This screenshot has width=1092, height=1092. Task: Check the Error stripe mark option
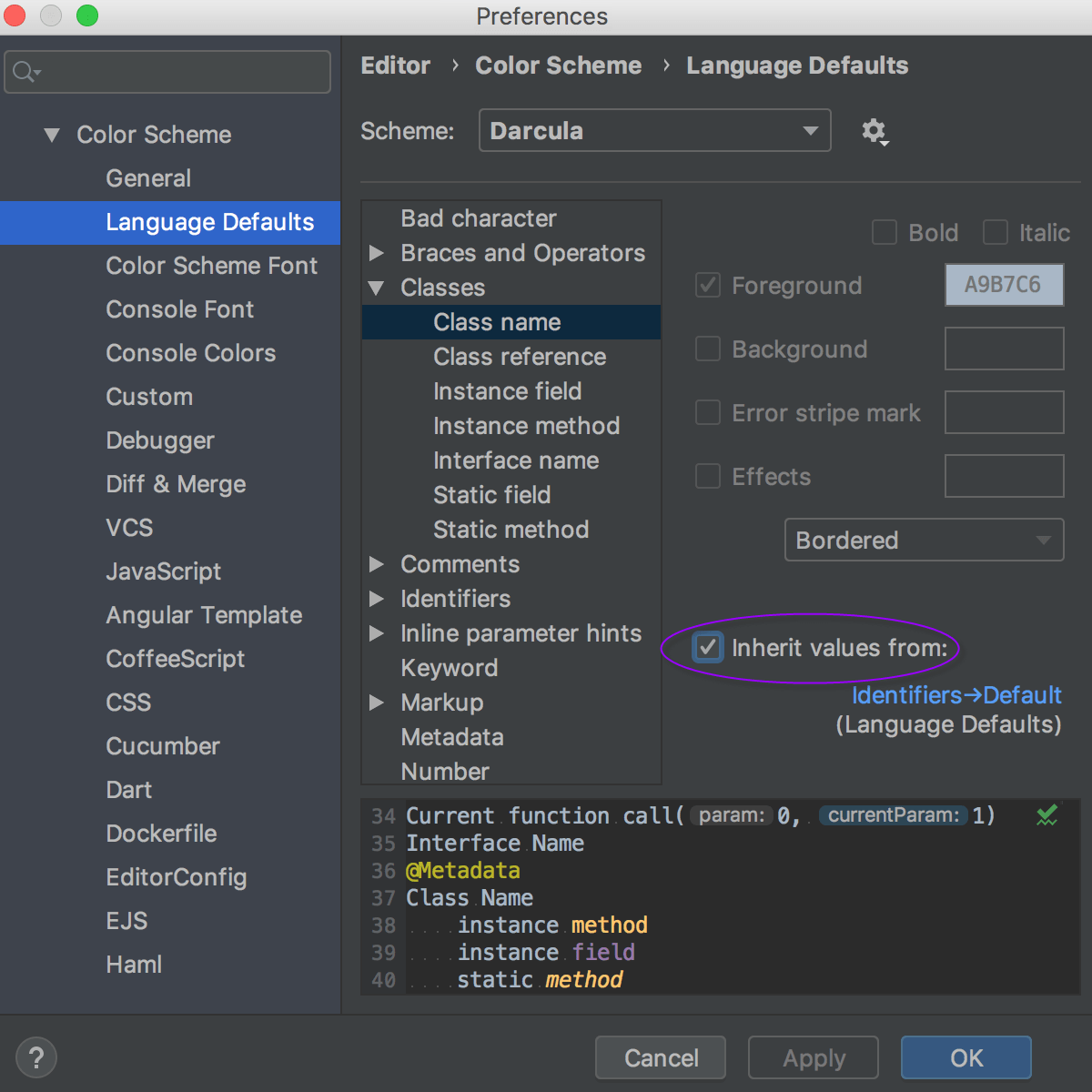pyautogui.click(x=707, y=412)
